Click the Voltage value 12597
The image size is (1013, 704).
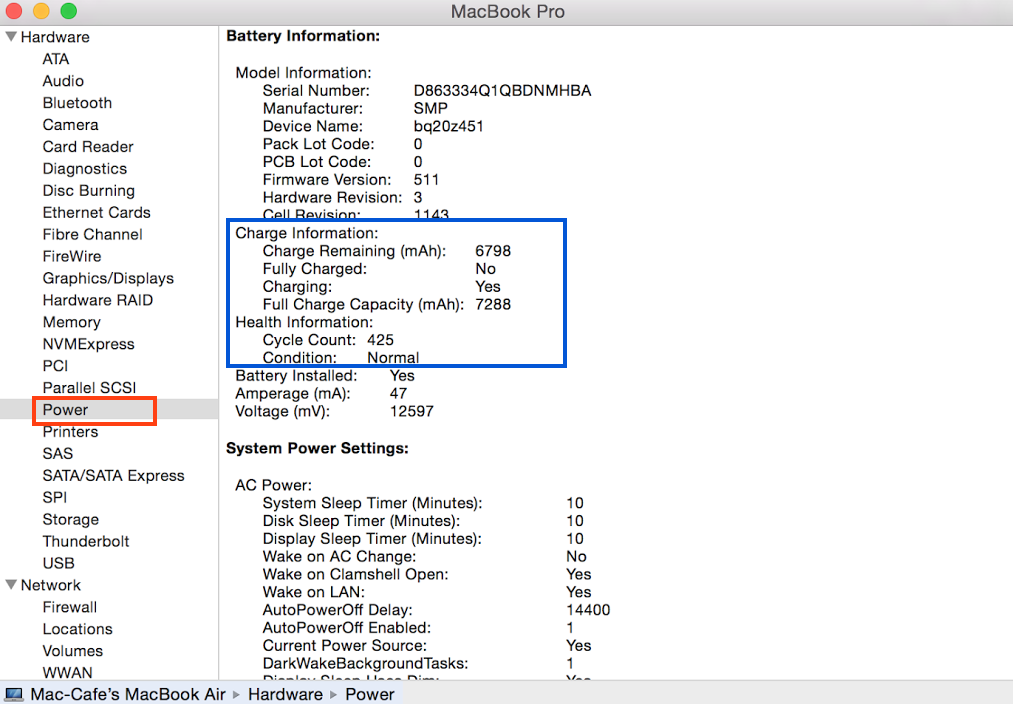click(412, 411)
